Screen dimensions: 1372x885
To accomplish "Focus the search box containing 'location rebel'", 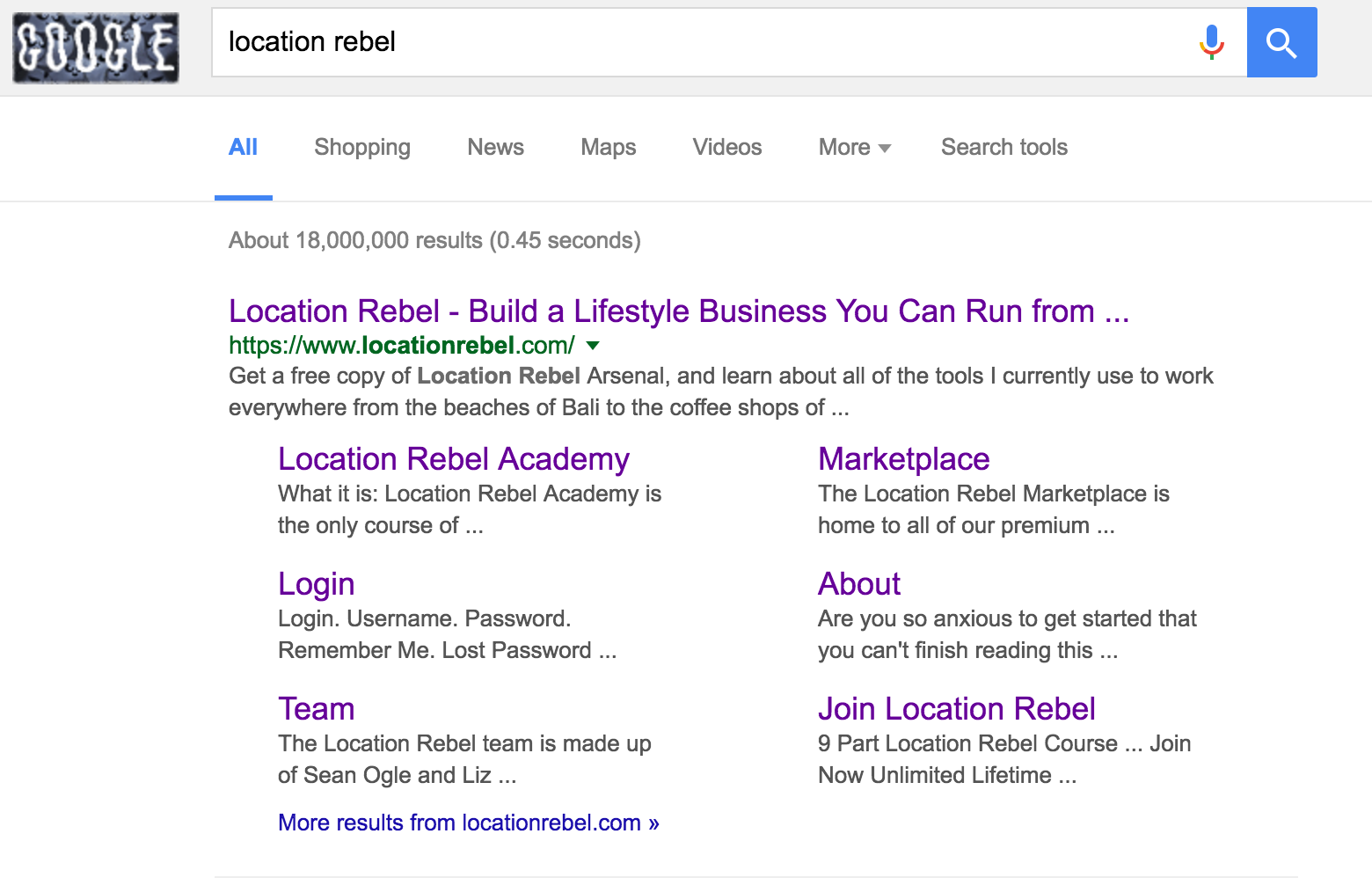I will click(729, 42).
